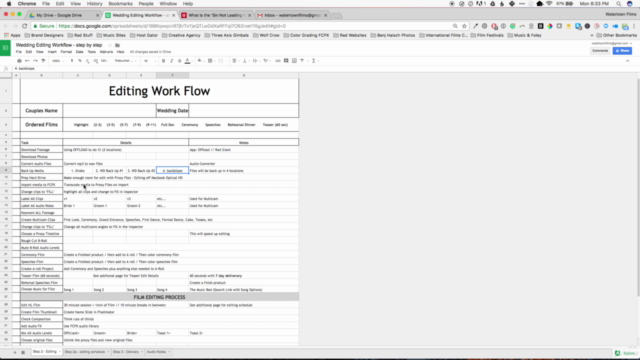Image resolution: width=640 pixels, height=360 pixels.
Task: Click the Comments button
Action: click(600, 51)
